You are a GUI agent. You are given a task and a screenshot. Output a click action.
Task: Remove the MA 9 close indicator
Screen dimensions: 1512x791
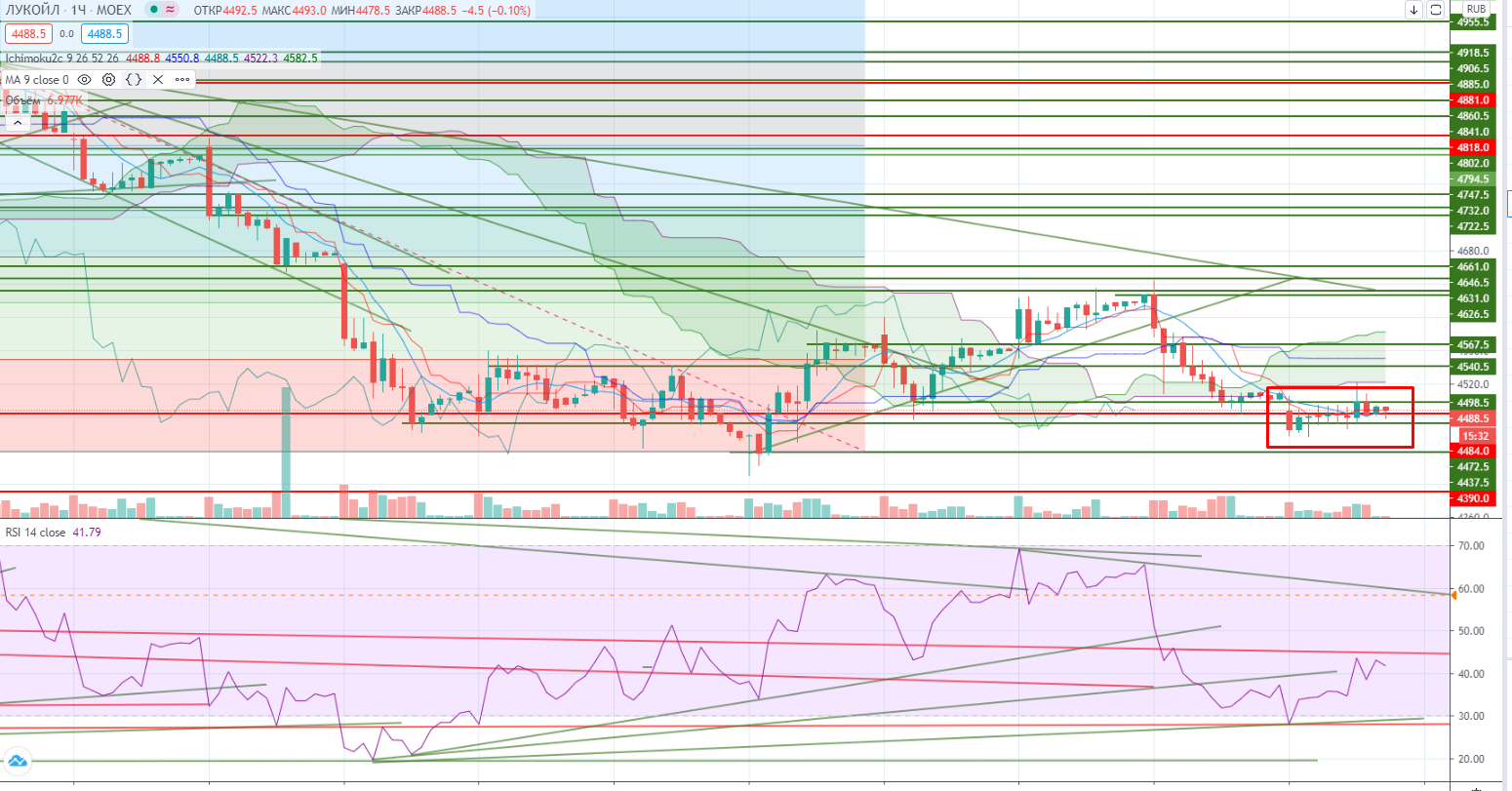point(158,79)
